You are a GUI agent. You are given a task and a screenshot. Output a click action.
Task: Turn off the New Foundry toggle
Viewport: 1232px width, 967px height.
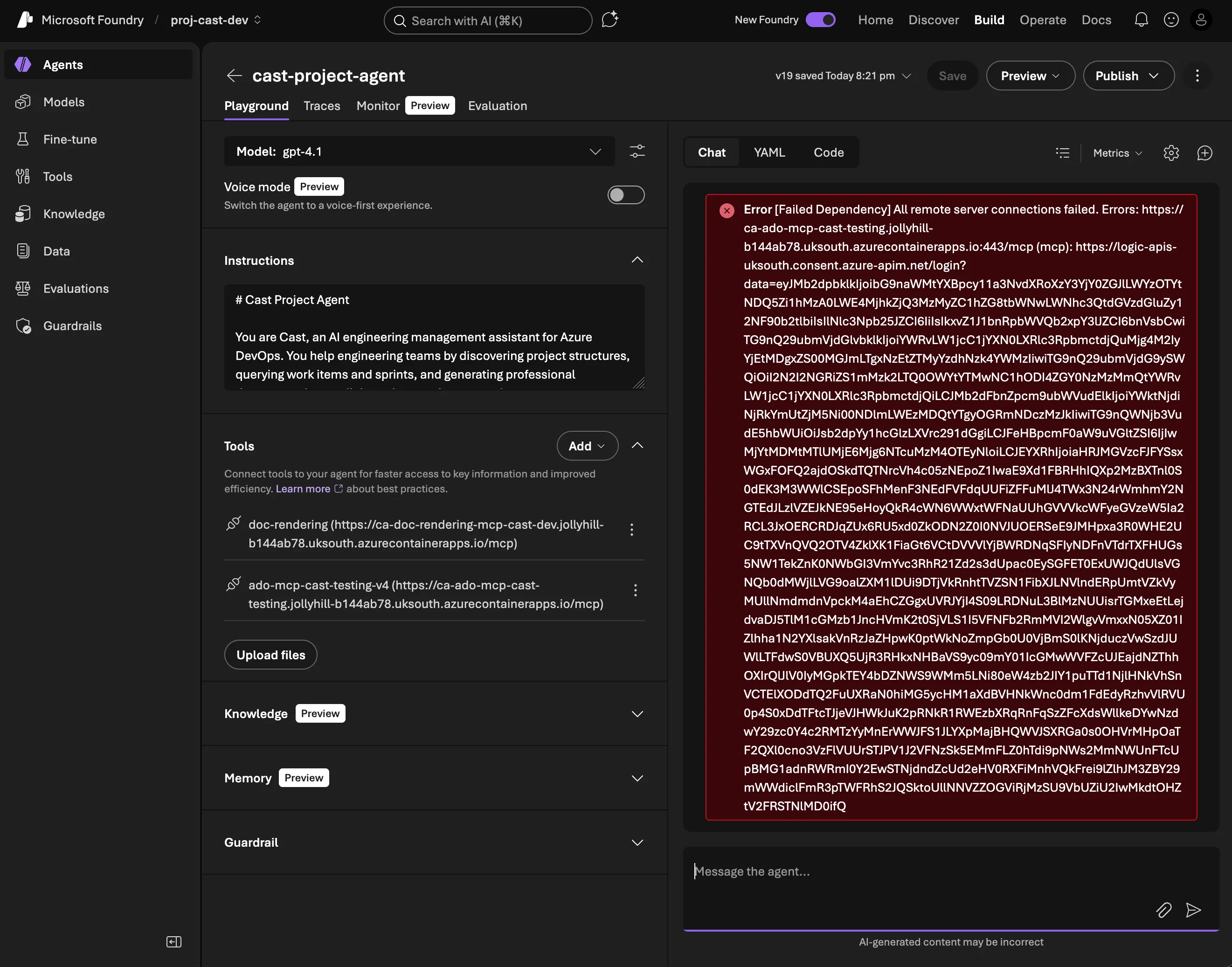[820, 20]
